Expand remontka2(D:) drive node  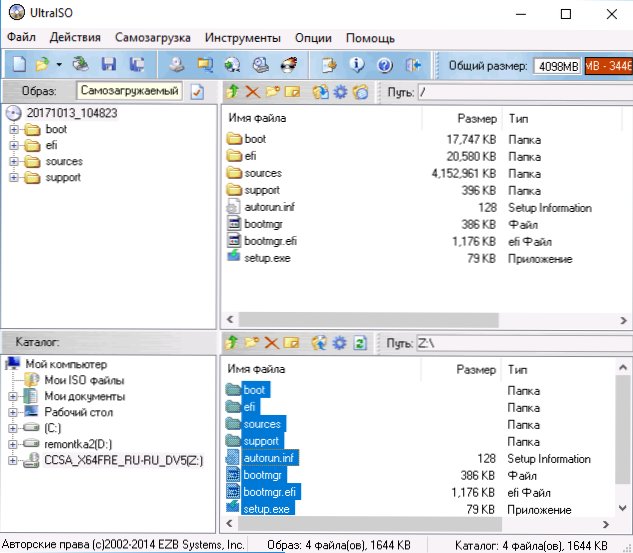13,444
